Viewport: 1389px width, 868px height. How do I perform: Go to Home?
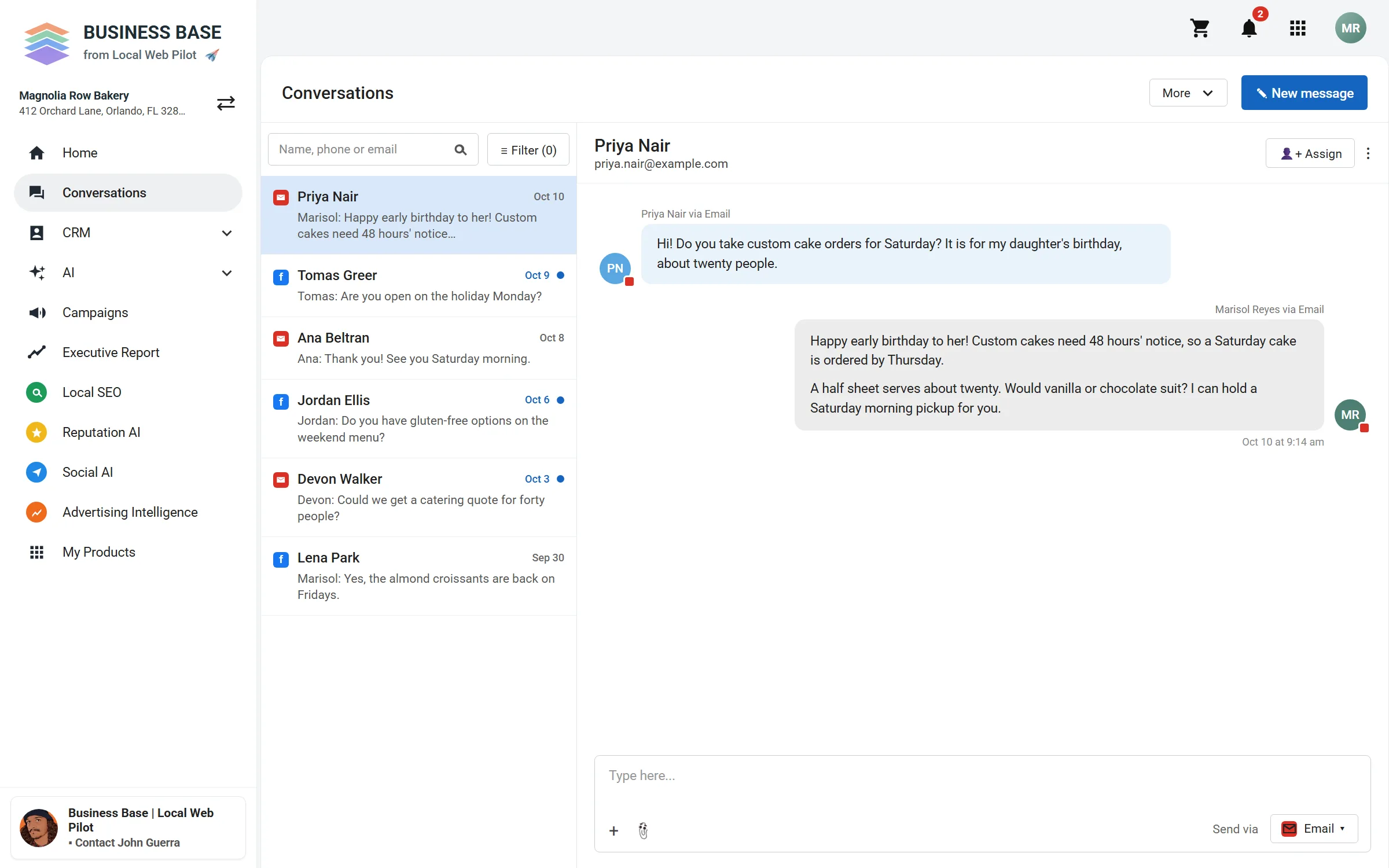pos(128,153)
